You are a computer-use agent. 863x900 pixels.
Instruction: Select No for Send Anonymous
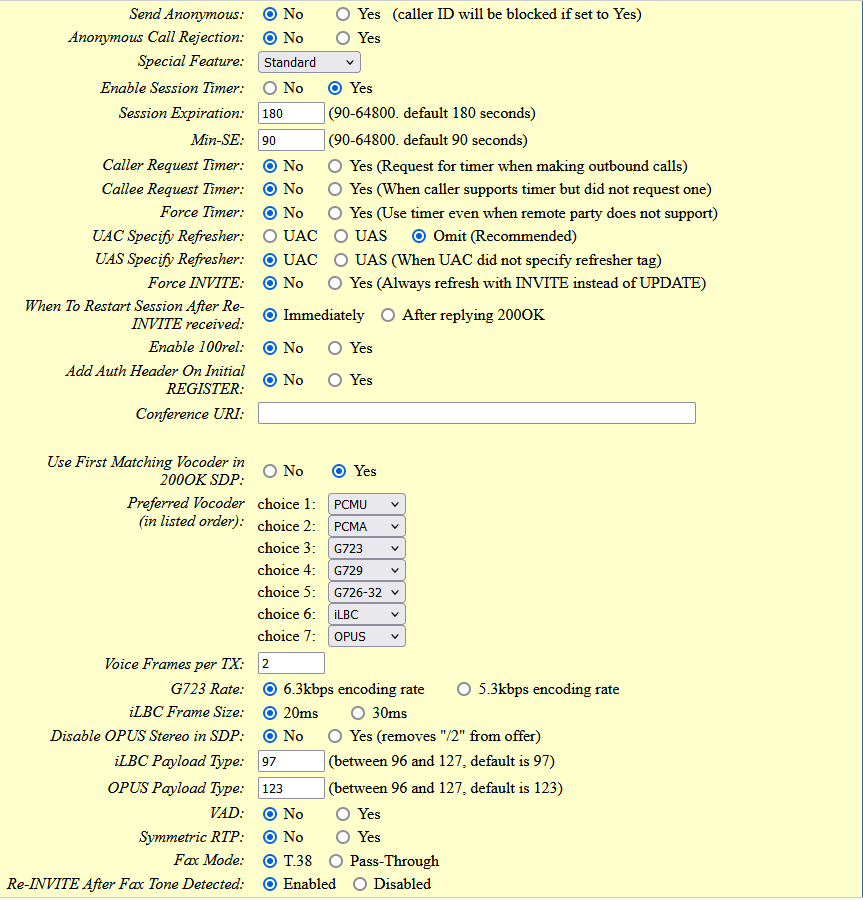pyautogui.click(x=270, y=14)
